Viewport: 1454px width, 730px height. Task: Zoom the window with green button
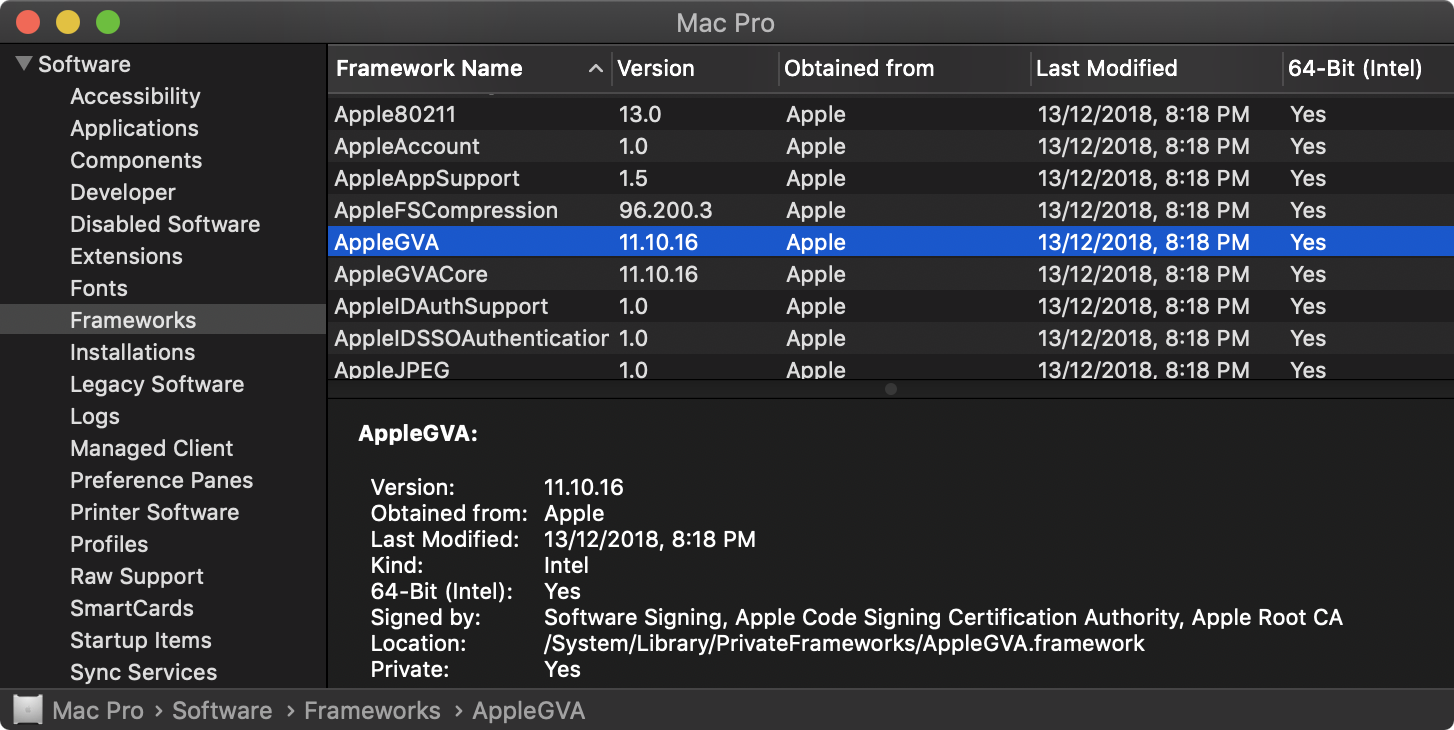pos(107,22)
